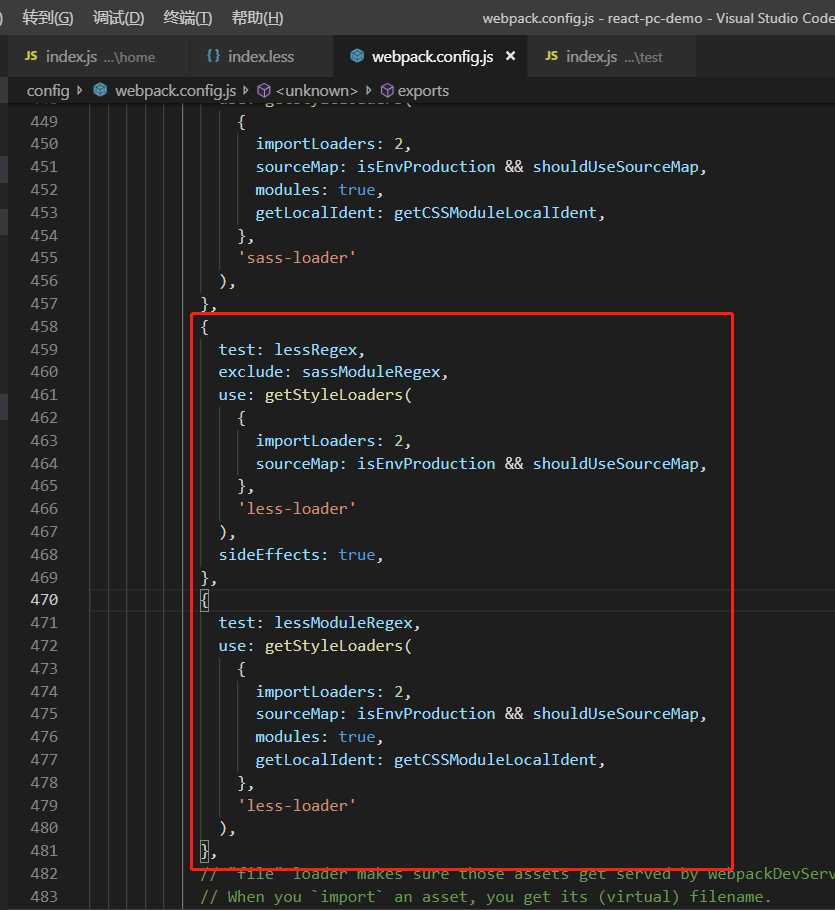Click closing bracket on line 481
The height and width of the screenshot is (910, 835).
coord(204,851)
